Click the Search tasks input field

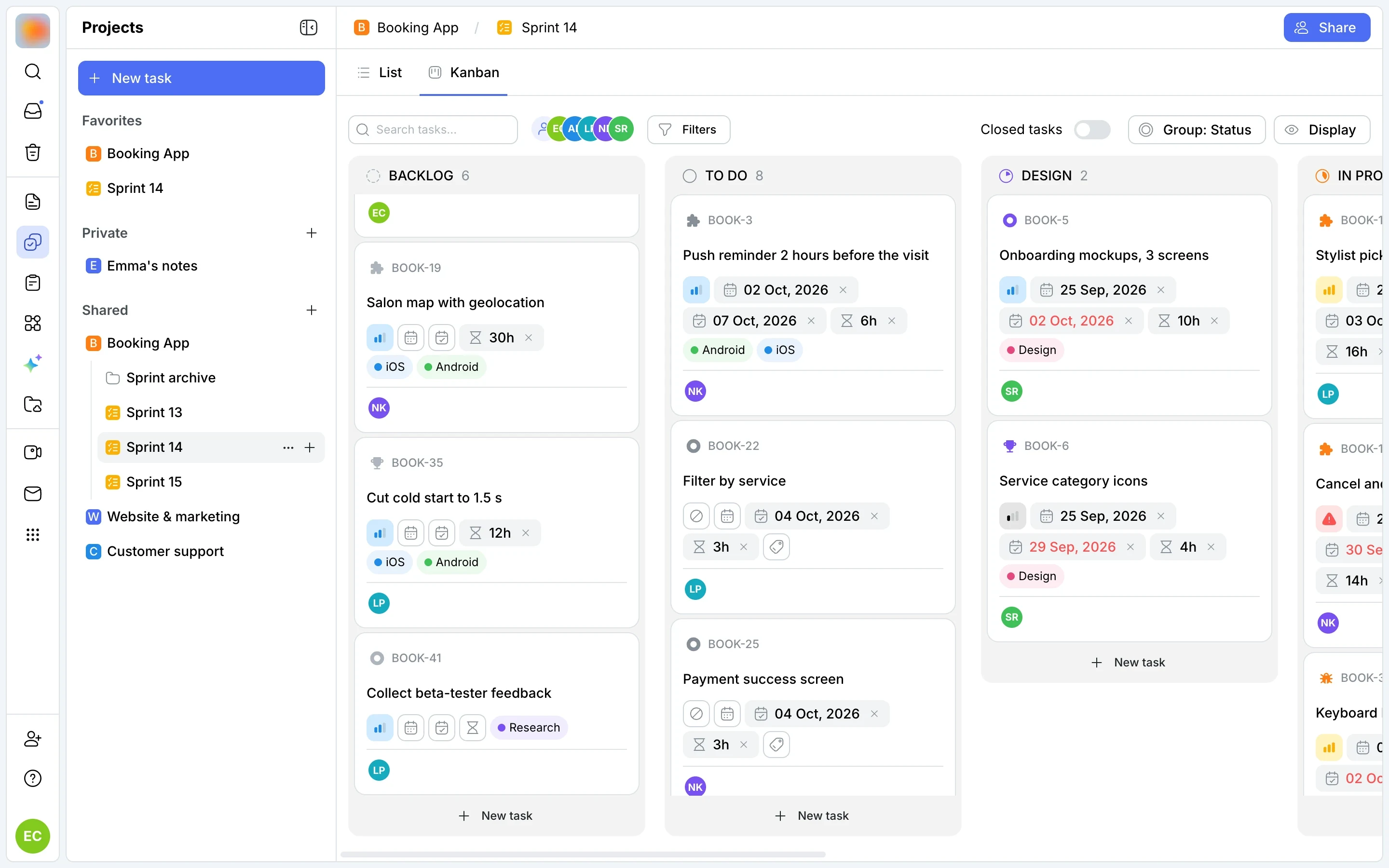(433, 130)
